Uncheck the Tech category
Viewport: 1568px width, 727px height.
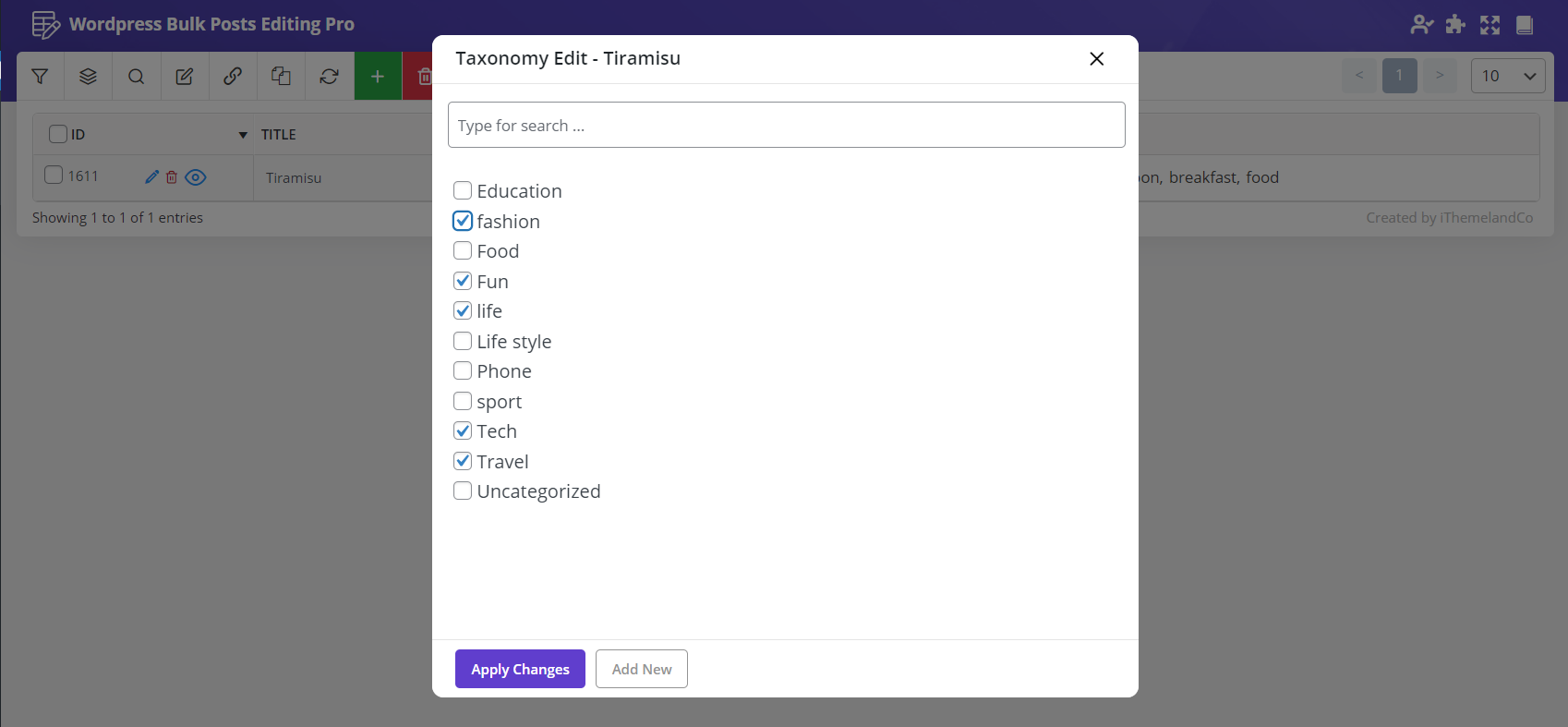click(463, 431)
